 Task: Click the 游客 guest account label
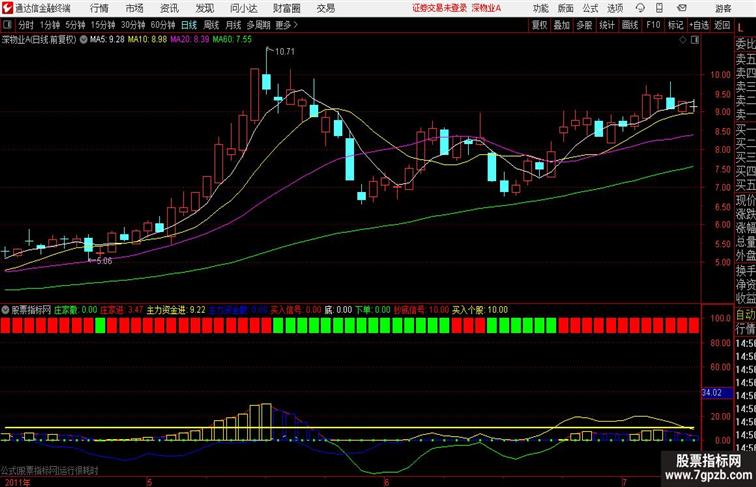coord(723,9)
